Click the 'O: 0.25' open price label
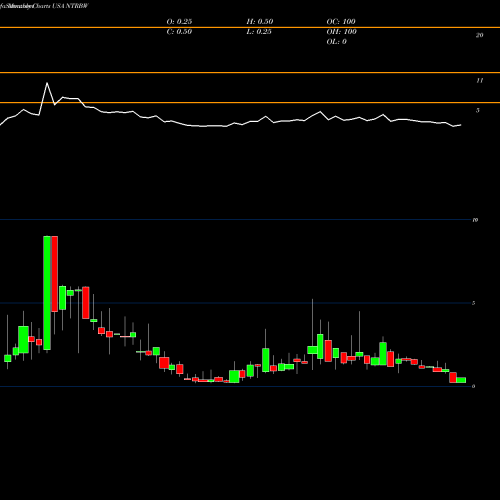 pyautogui.click(x=179, y=21)
